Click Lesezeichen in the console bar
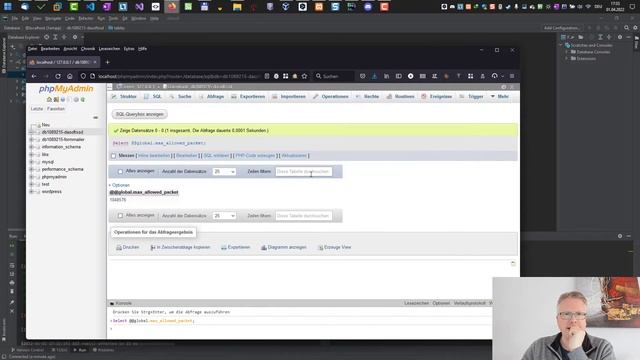 416,303
